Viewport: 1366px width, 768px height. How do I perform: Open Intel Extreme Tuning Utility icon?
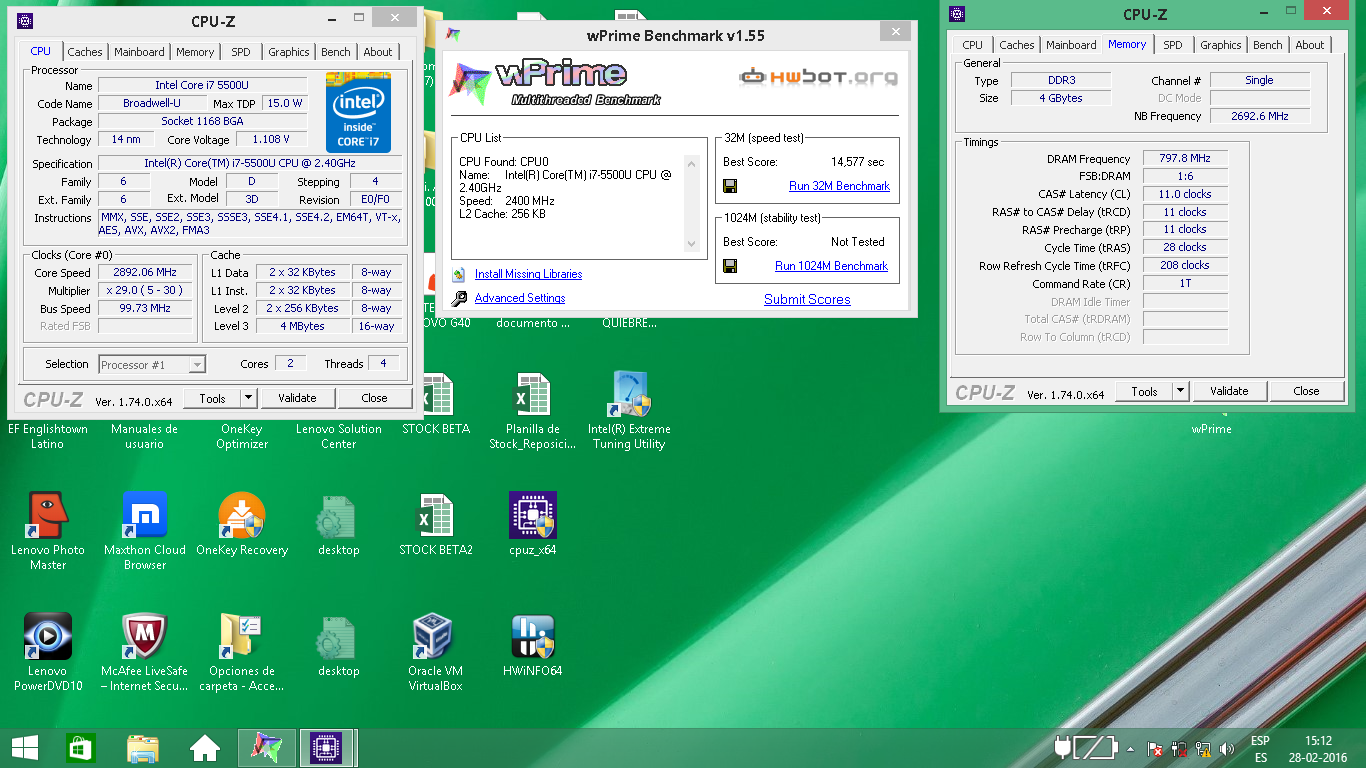630,395
